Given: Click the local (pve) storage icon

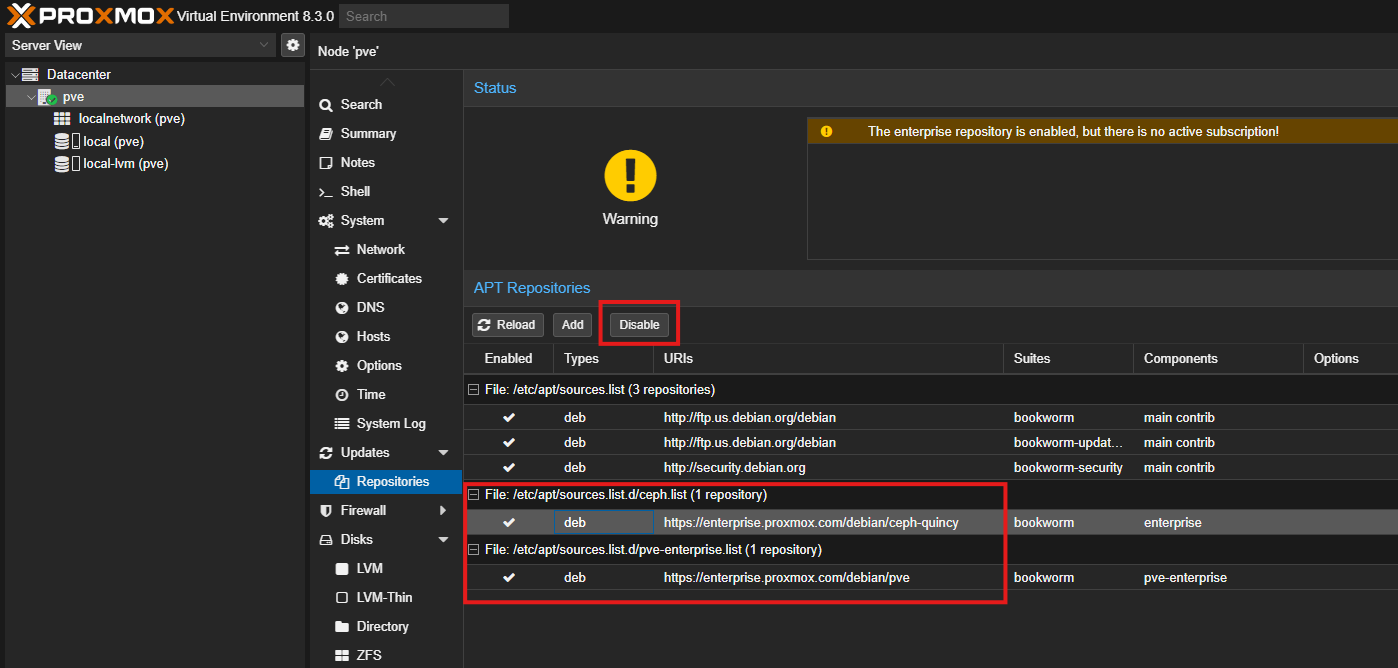Looking at the screenshot, I should 66,142.
